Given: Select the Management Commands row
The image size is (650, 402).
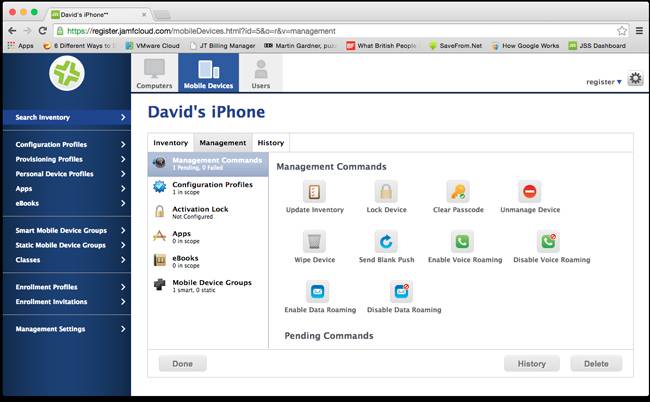Looking at the screenshot, I should 208,163.
